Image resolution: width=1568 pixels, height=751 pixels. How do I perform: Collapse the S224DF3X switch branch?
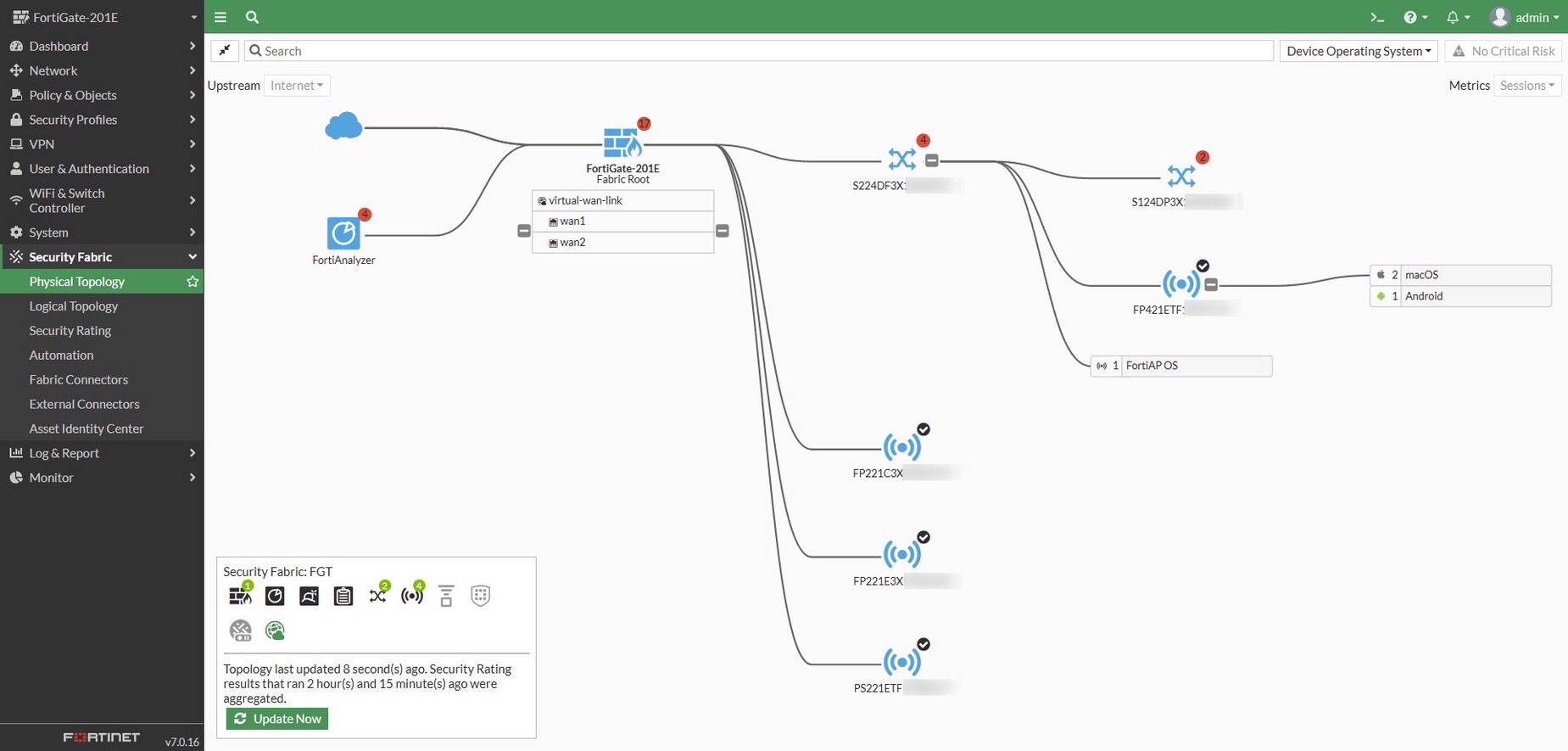click(x=932, y=160)
